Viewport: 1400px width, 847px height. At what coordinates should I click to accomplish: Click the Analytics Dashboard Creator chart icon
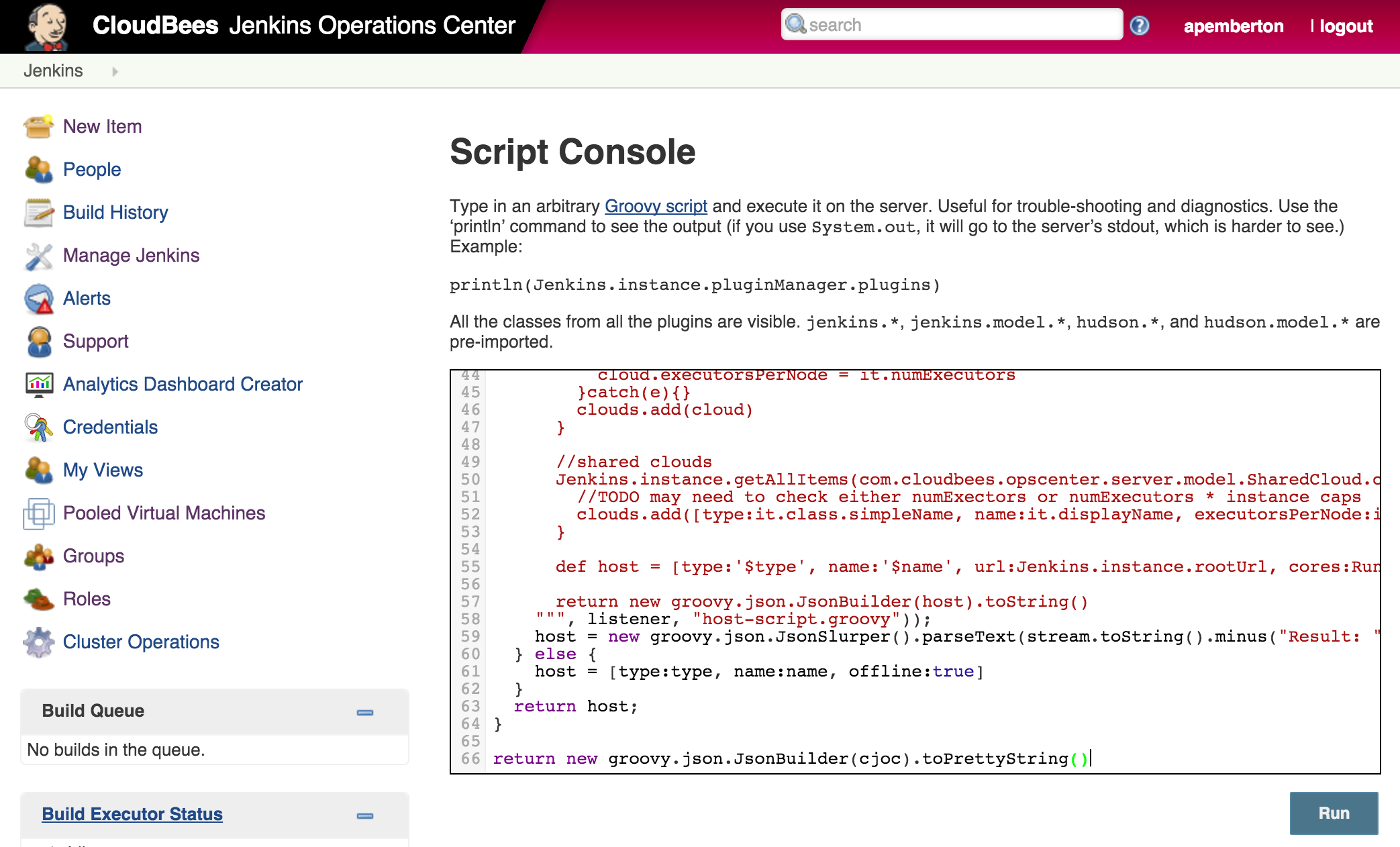coord(38,385)
